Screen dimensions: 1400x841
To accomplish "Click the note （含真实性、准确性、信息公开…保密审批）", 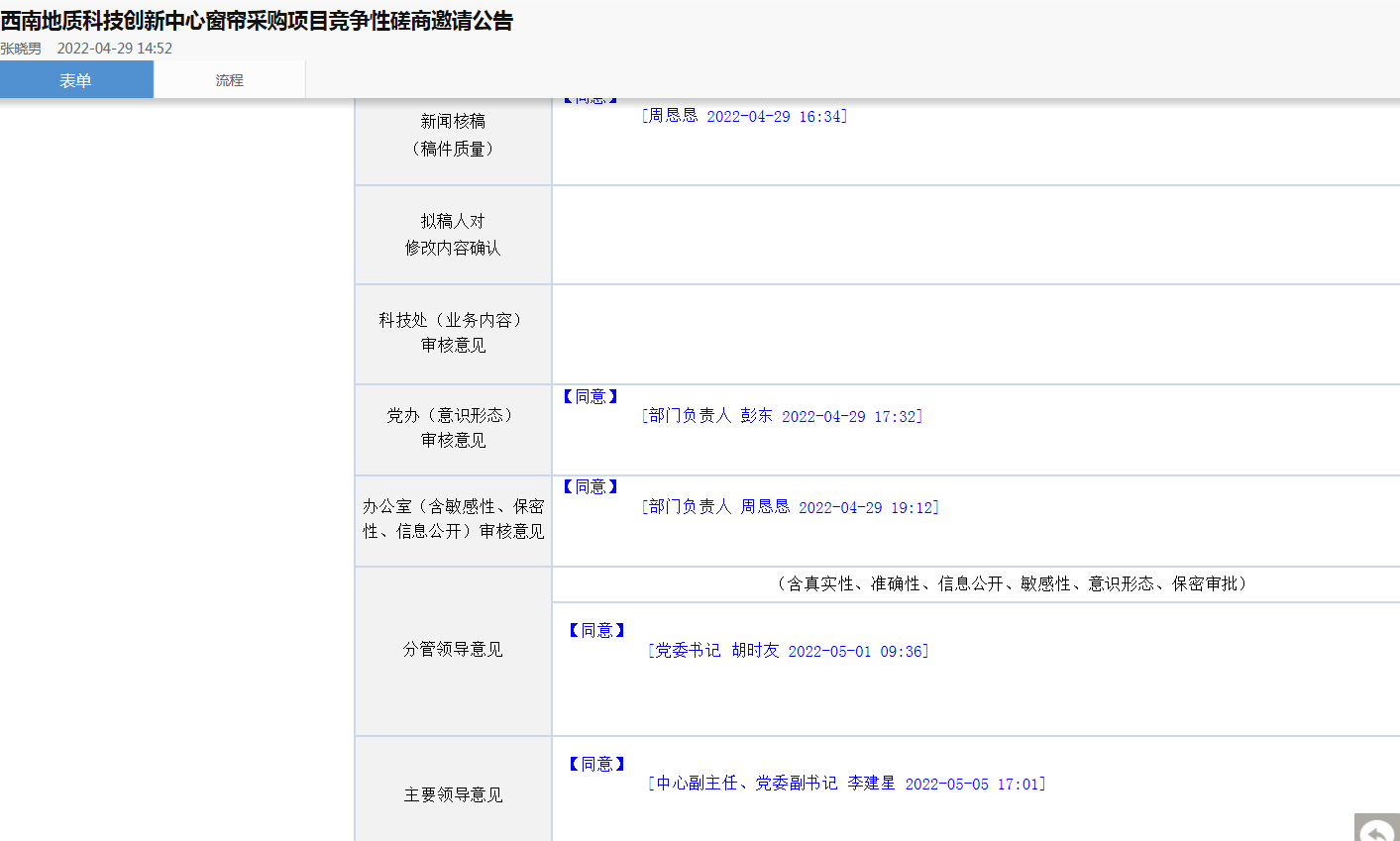I will coord(1011,584).
